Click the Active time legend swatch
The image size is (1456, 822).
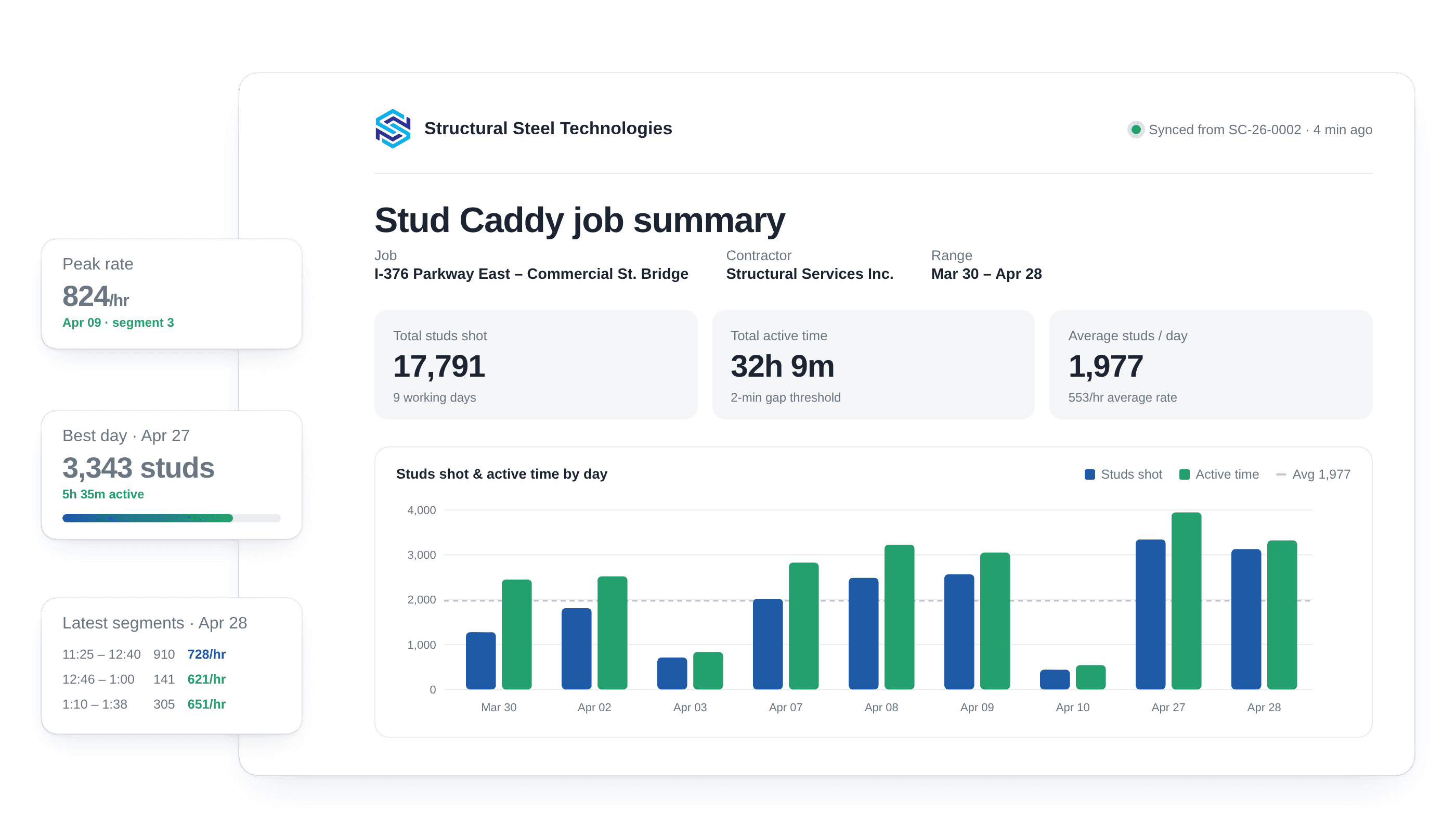(1184, 475)
